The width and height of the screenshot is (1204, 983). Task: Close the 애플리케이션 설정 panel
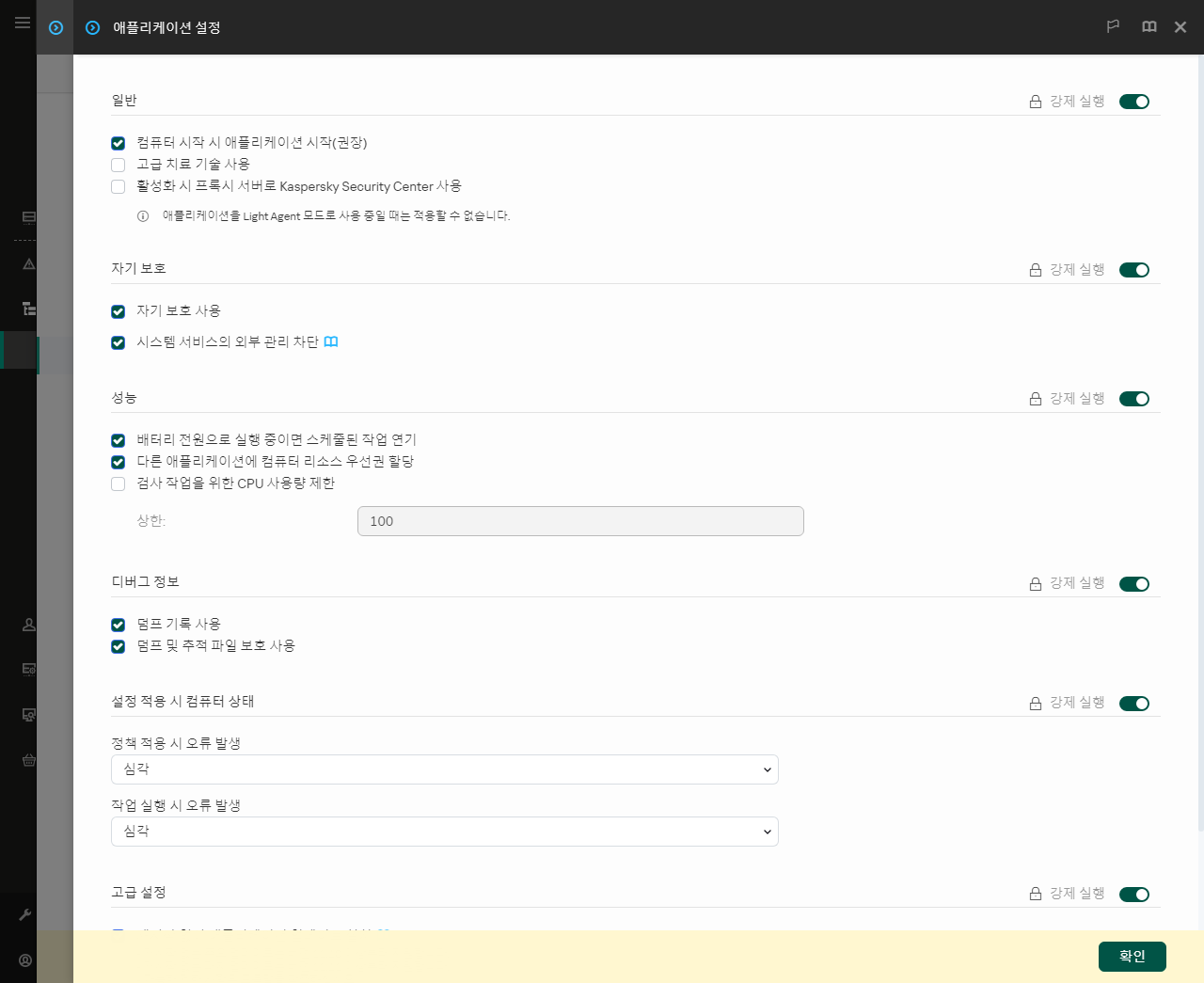tap(1180, 27)
